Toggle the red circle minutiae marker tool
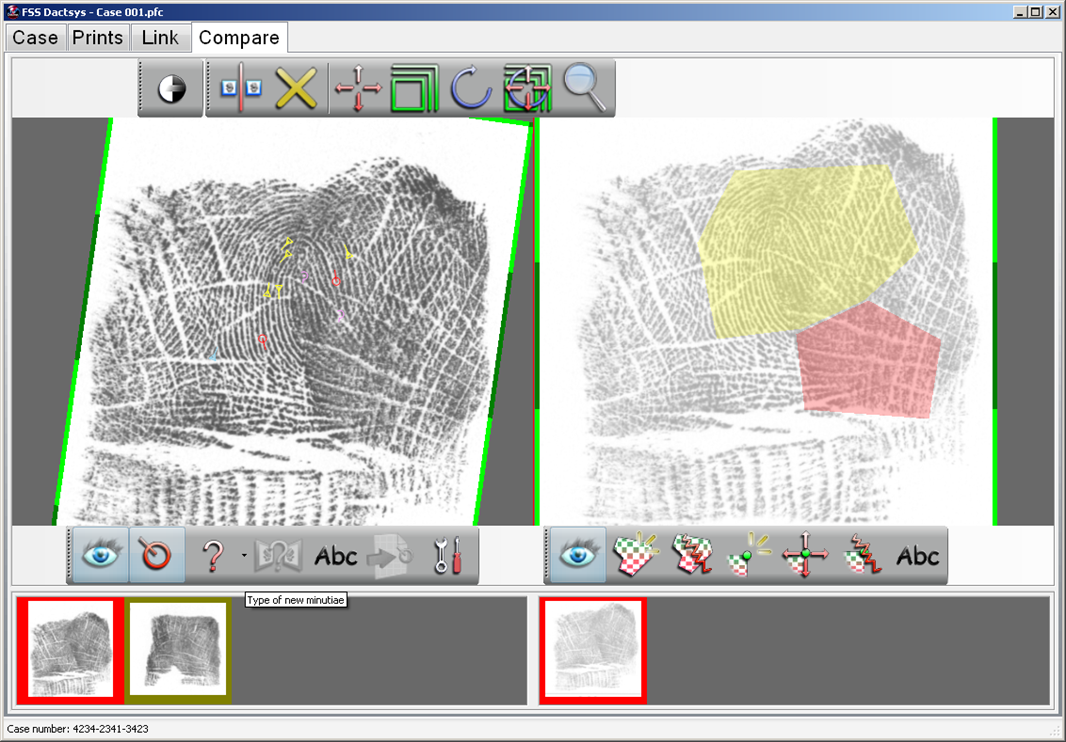Image resolution: width=1066 pixels, height=742 pixels. 156,554
